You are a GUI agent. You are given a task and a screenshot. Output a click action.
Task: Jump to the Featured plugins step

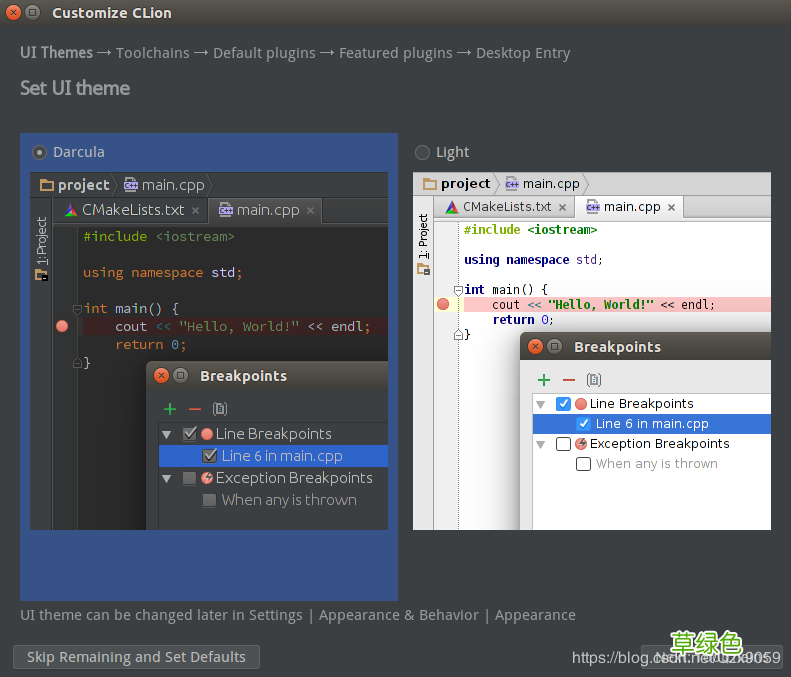(396, 53)
